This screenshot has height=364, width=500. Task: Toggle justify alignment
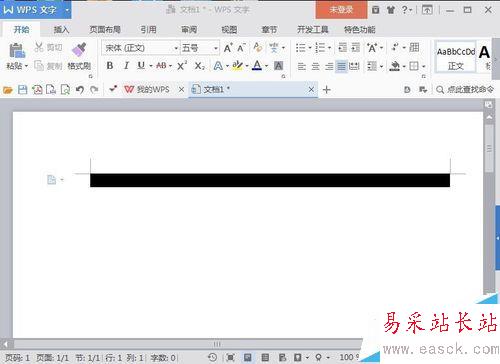pos(342,66)
